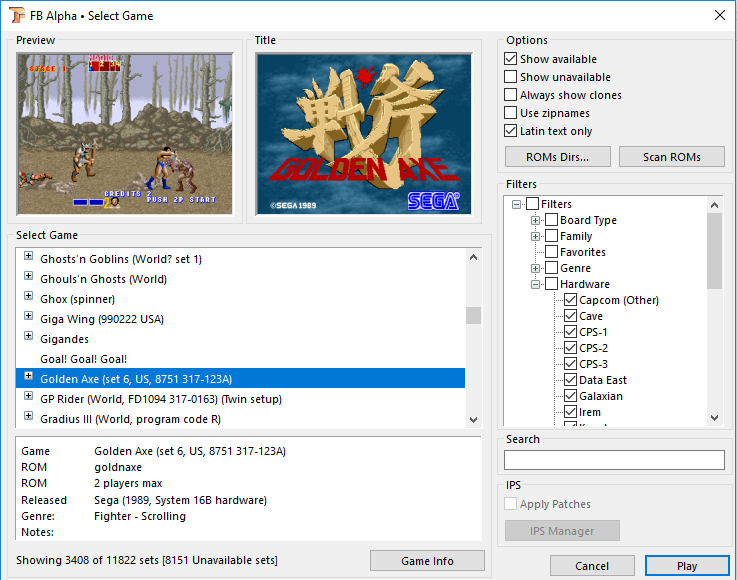
Task: Enable Show unavailable option
Action: point(510,77)
